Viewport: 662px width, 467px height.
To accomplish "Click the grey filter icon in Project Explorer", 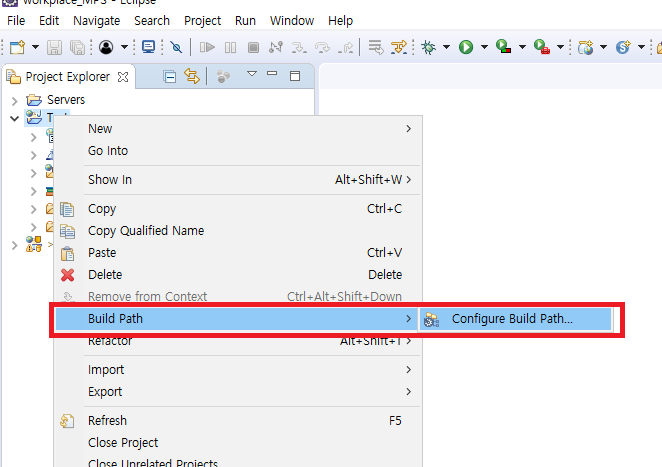I will click(223, 76).
